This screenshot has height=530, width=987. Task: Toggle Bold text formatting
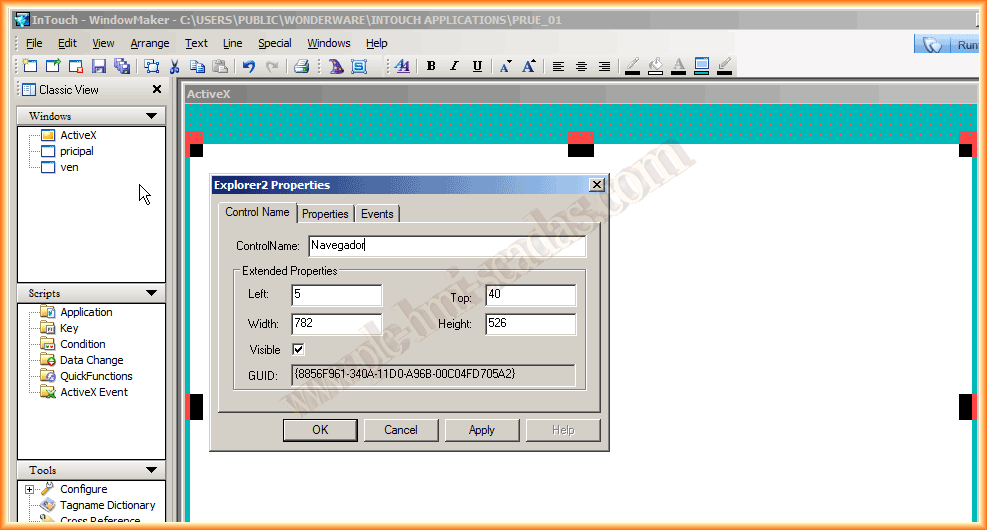coord(431,66)
